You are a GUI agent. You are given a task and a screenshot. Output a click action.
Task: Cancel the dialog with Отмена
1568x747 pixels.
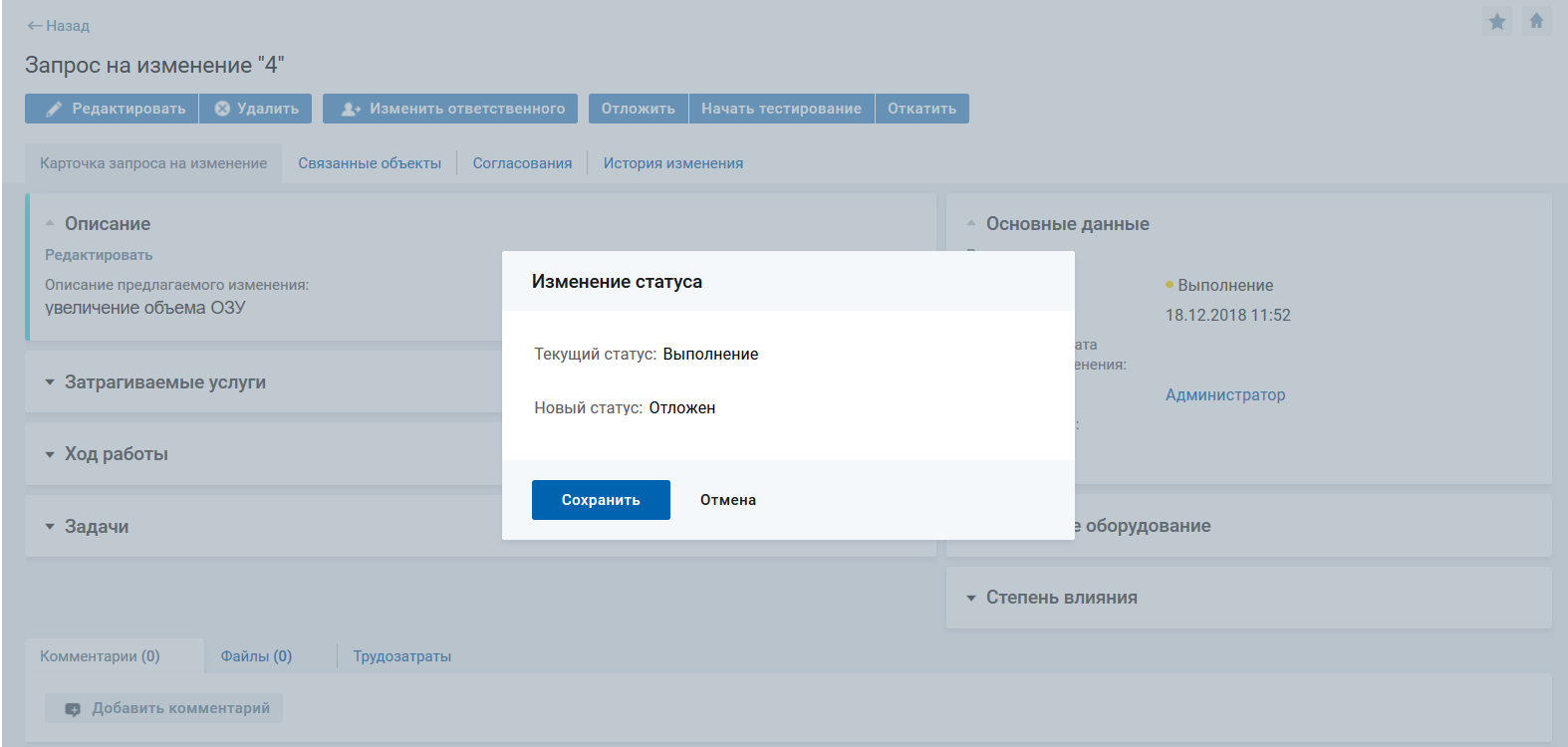(x=728, y=500)
